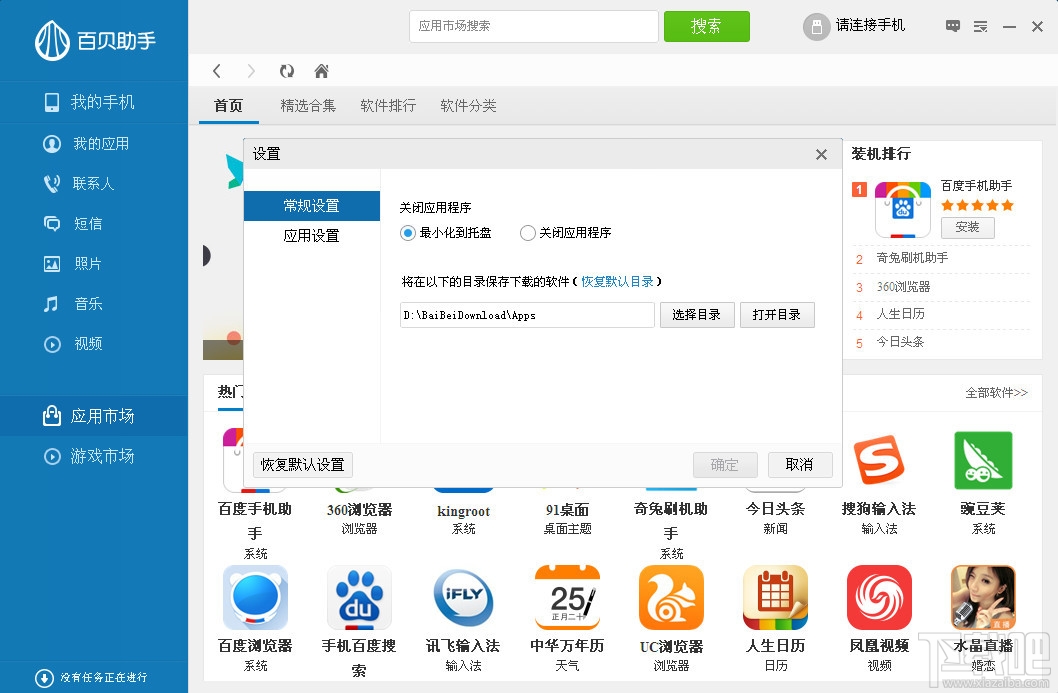The height and width of the screenshot is (693, 1058).
Task: Click the download directory path input field
Action: coord(526,314)
